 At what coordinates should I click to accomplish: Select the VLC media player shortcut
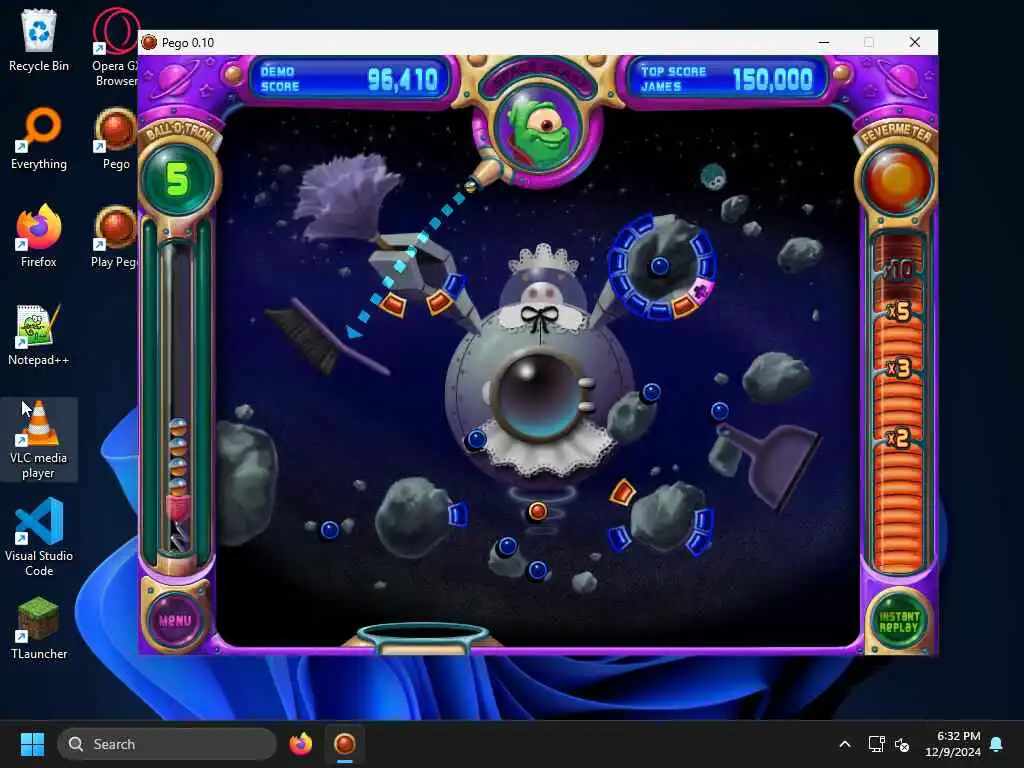(x=39, y=440)
